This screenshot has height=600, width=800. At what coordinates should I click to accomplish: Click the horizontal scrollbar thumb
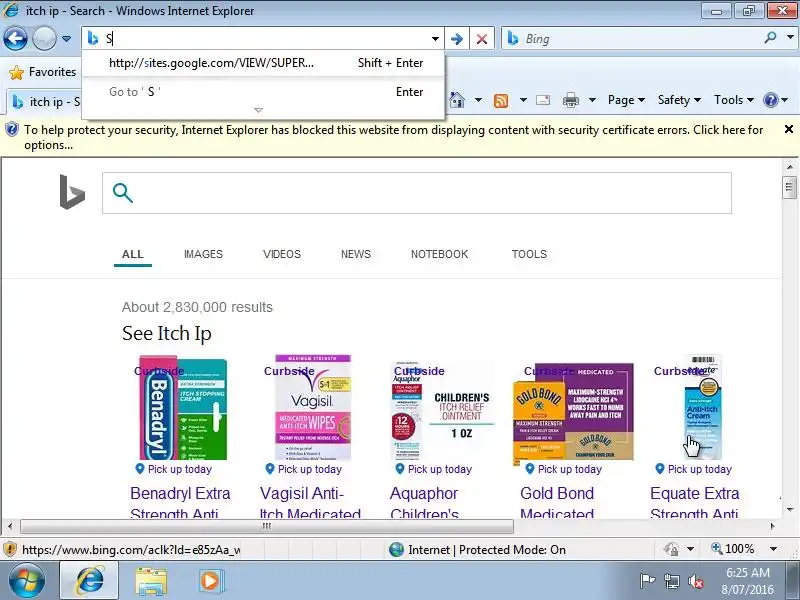267,526
